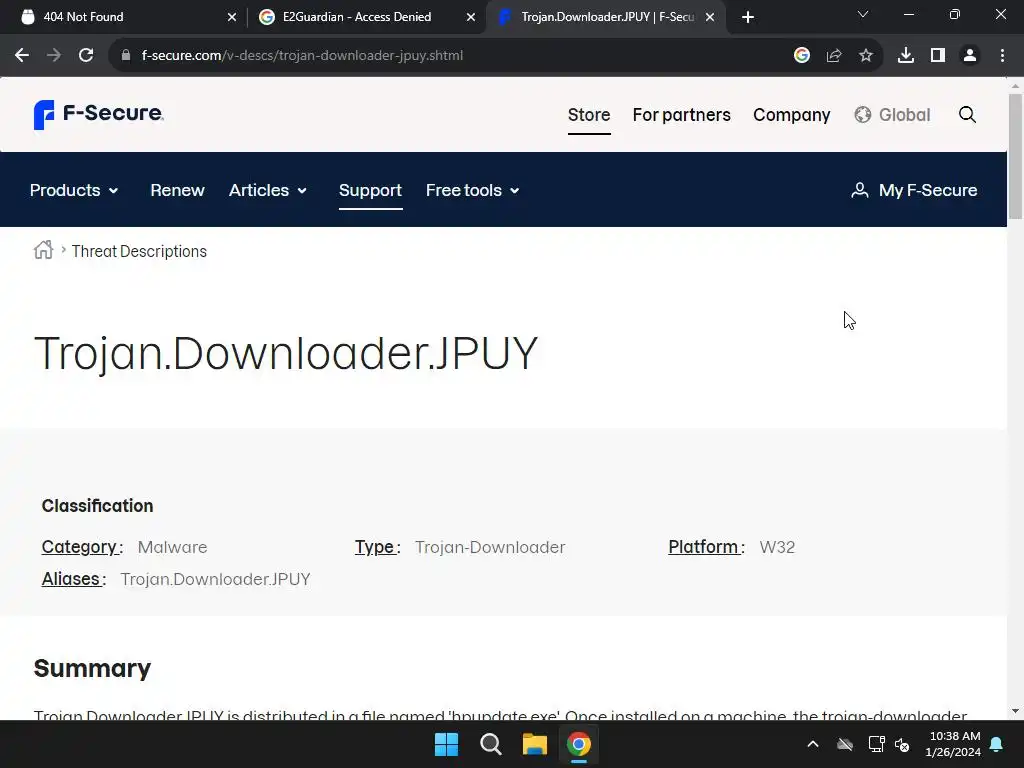This screenshot has width=1024, height=768.
Task: Click the Type label link
Action: click(x=376, y=547)
